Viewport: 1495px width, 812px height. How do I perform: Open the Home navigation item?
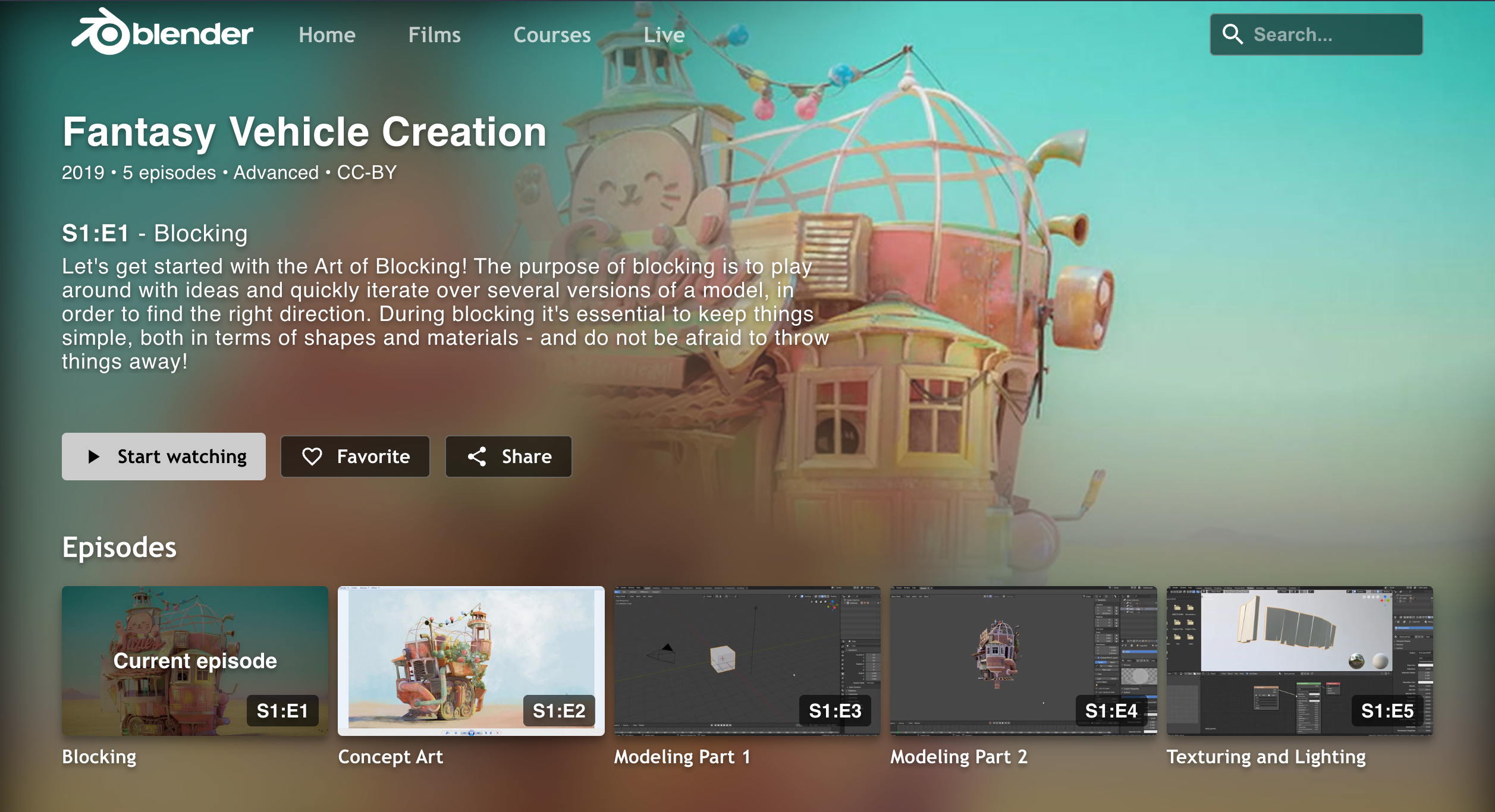pos(327,35)
